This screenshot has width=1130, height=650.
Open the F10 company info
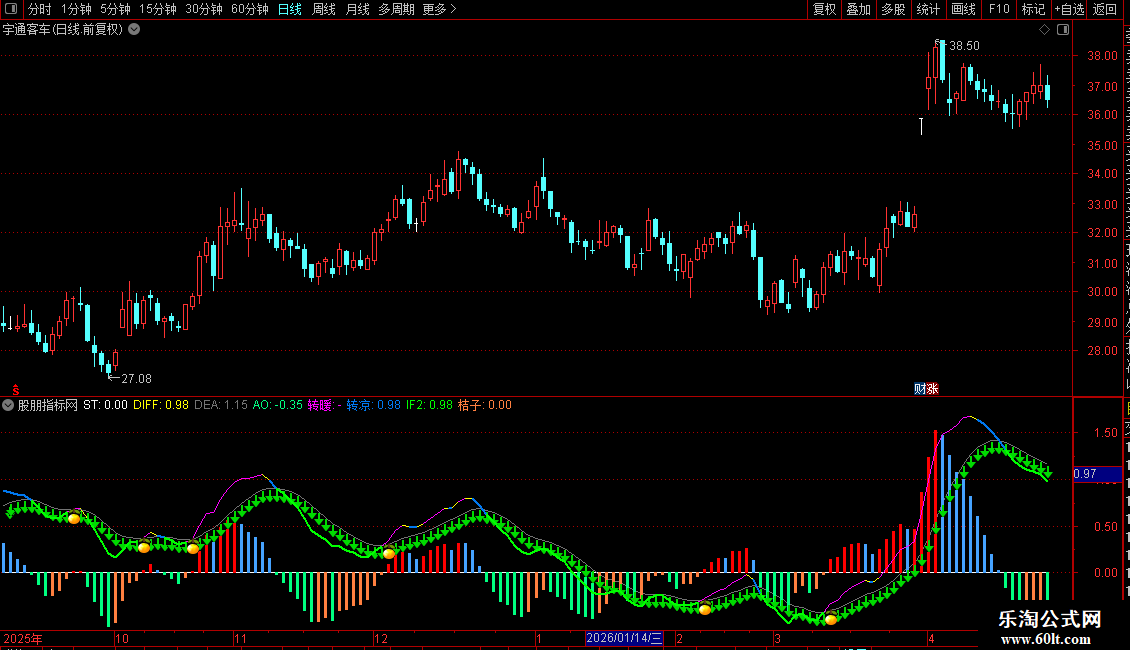click(999, 9)
